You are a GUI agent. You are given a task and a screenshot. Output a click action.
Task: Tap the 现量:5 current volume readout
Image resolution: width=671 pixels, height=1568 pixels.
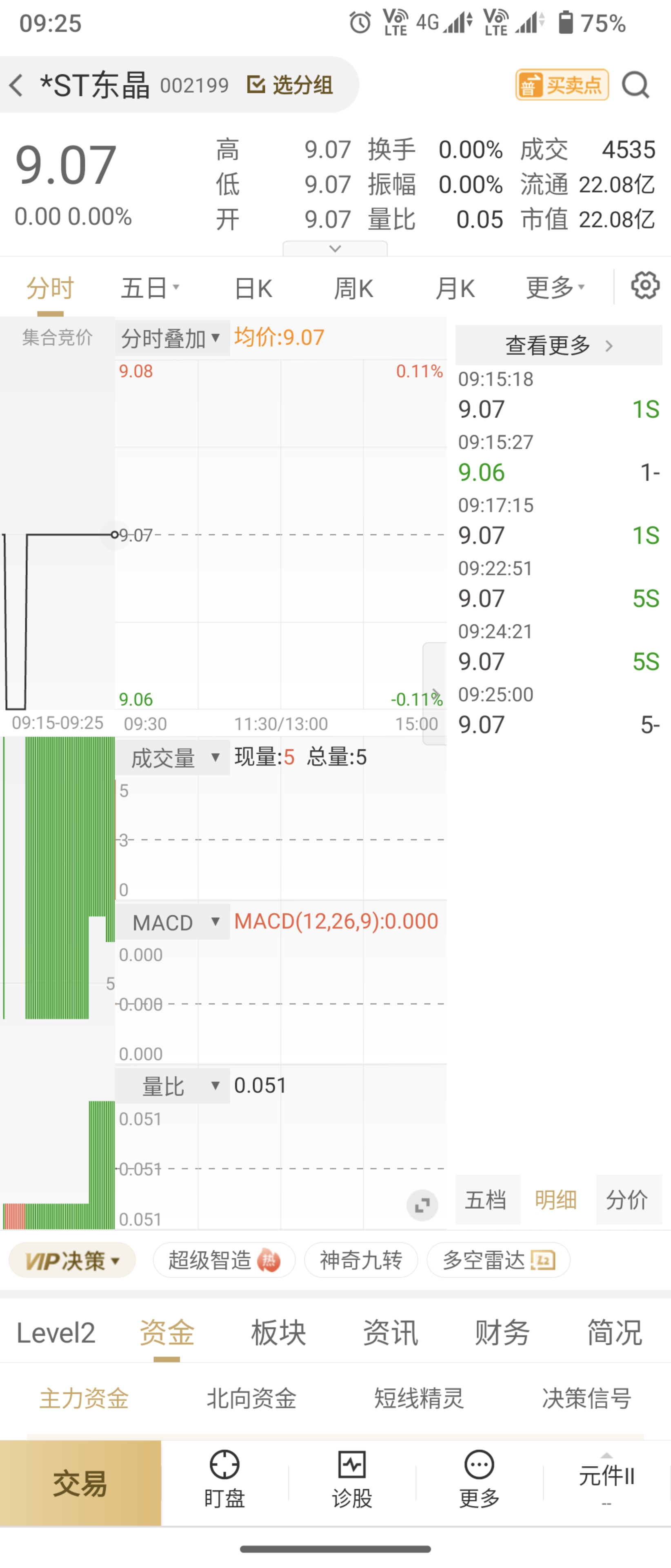point(264,757)
